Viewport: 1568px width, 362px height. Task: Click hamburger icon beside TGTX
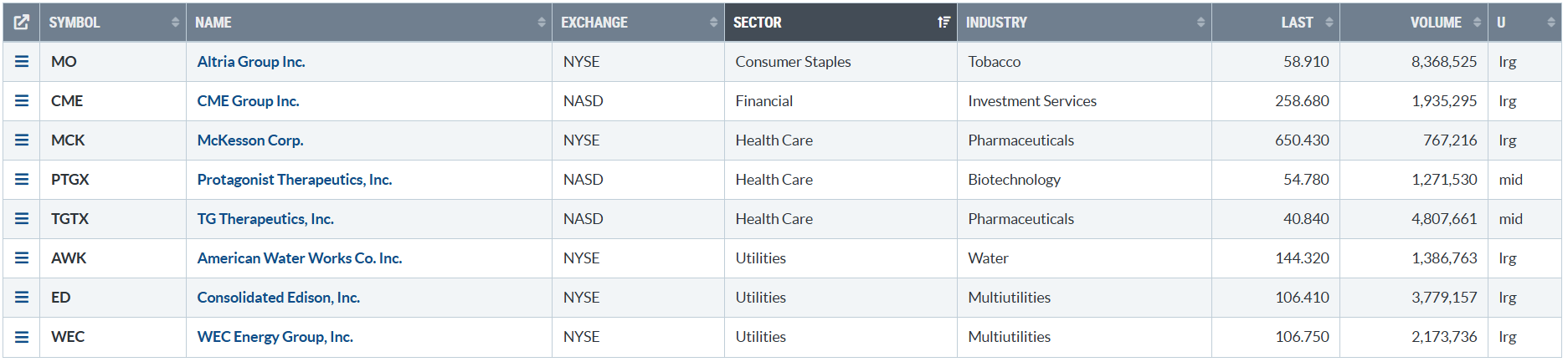click(x=22, y=219)
